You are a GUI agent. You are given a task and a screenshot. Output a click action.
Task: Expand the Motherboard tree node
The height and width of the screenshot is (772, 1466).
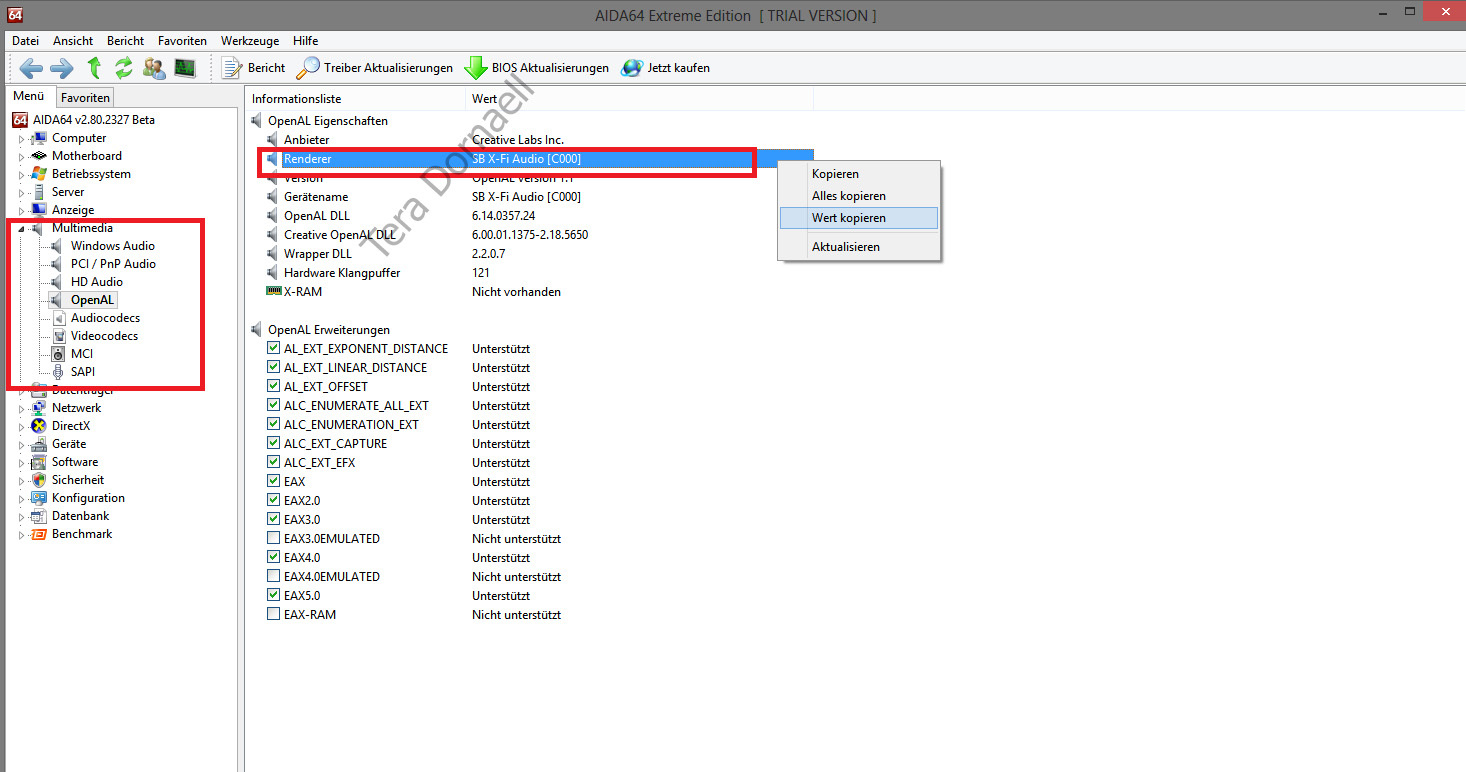pos(22,157)
